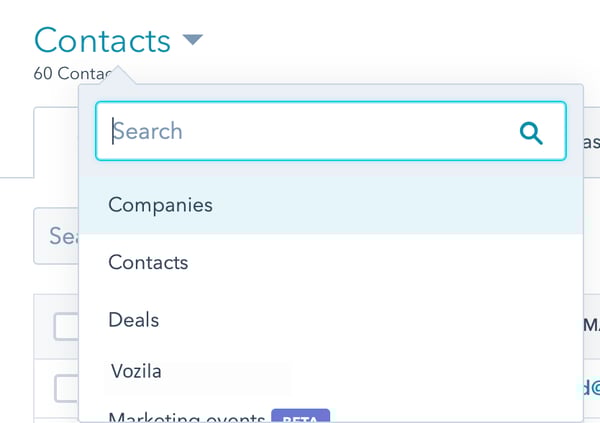
Task: Click the purple BETA badge
Action: point(300,416)
